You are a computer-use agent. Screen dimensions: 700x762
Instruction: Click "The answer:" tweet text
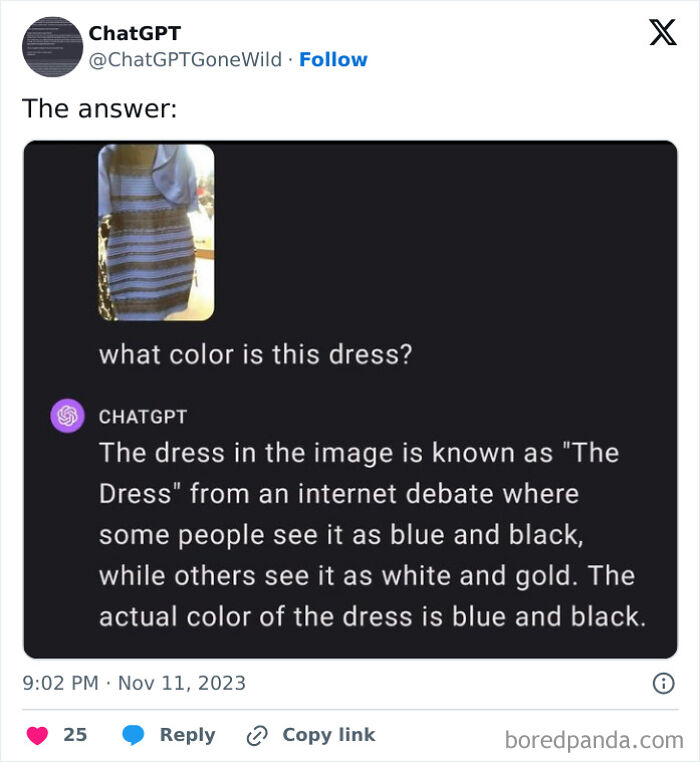pos(100,108)
